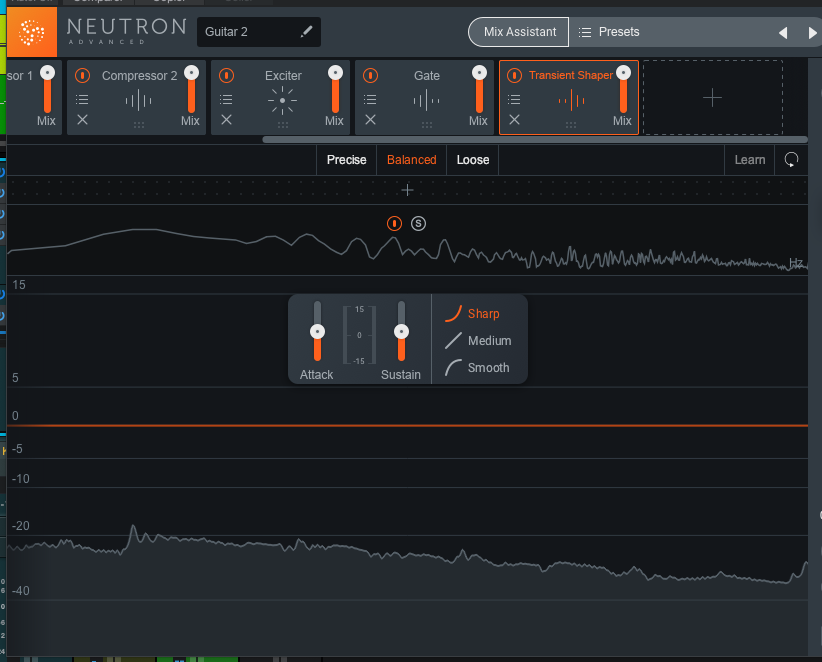Adjust the Mix slider of the leftmost cut-off module
The image size is (822, 662).
point(48,89)
